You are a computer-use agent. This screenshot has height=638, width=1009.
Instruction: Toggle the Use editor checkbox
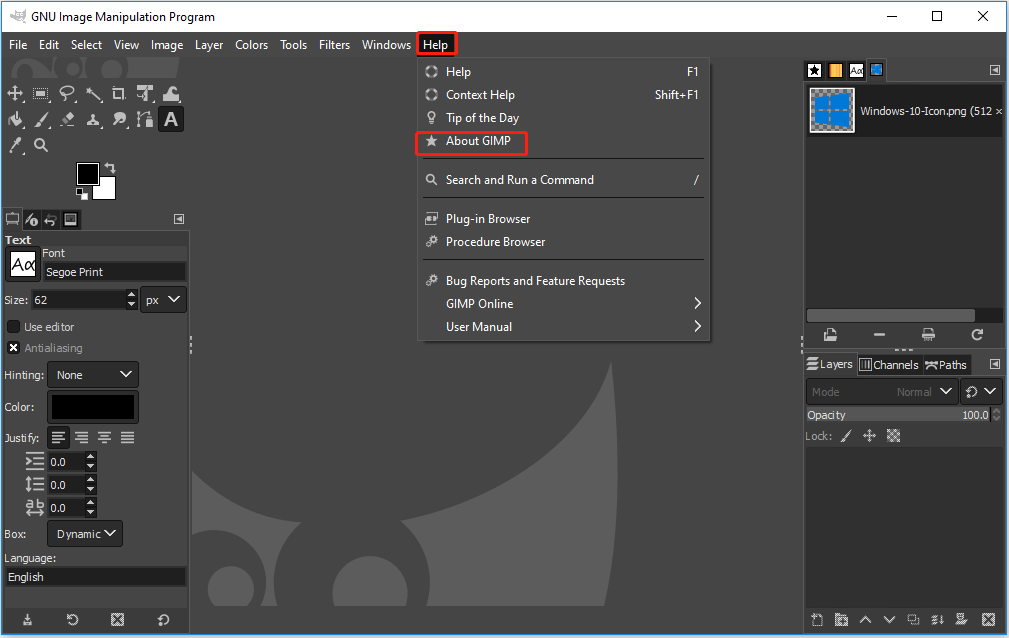tap(14, 327)
